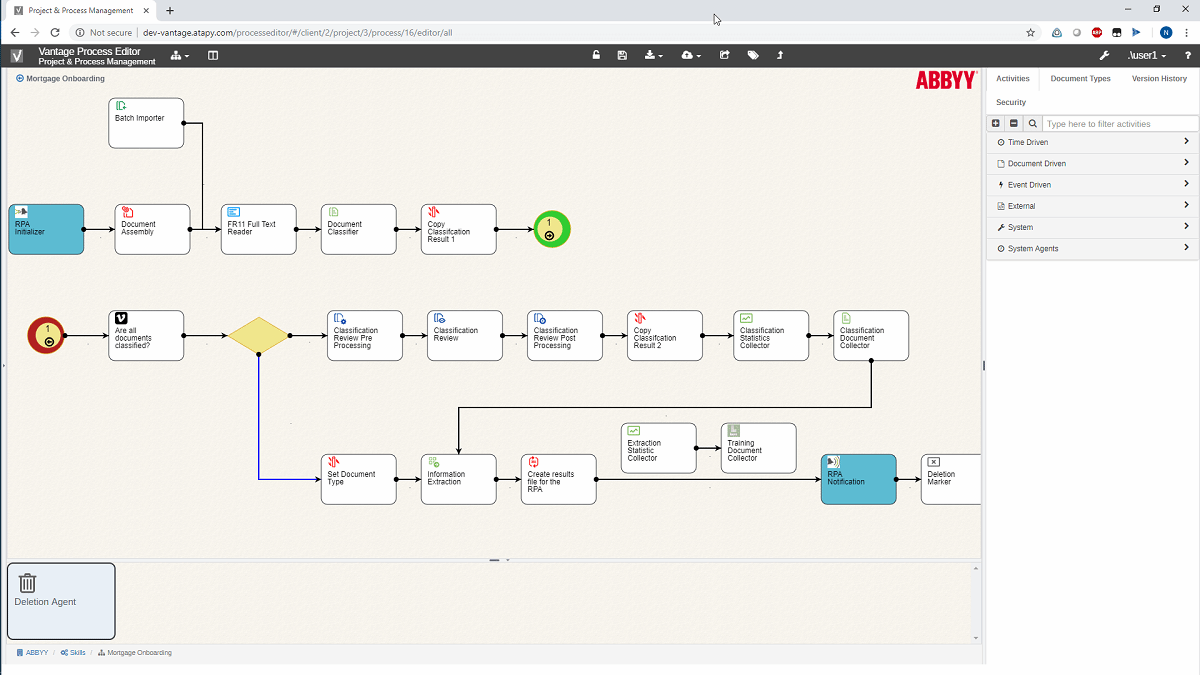Click the tag icon in the top toolbar
1200x675 pixels.
point(753,55)
